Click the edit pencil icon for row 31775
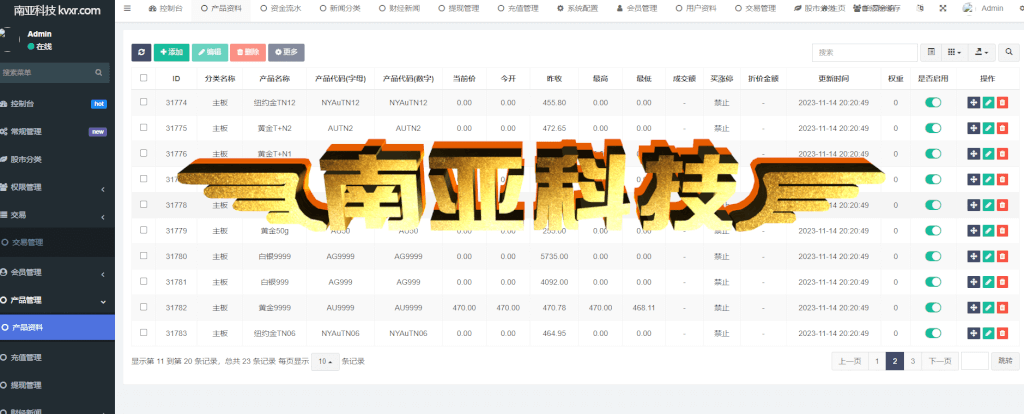 point(988,128)
